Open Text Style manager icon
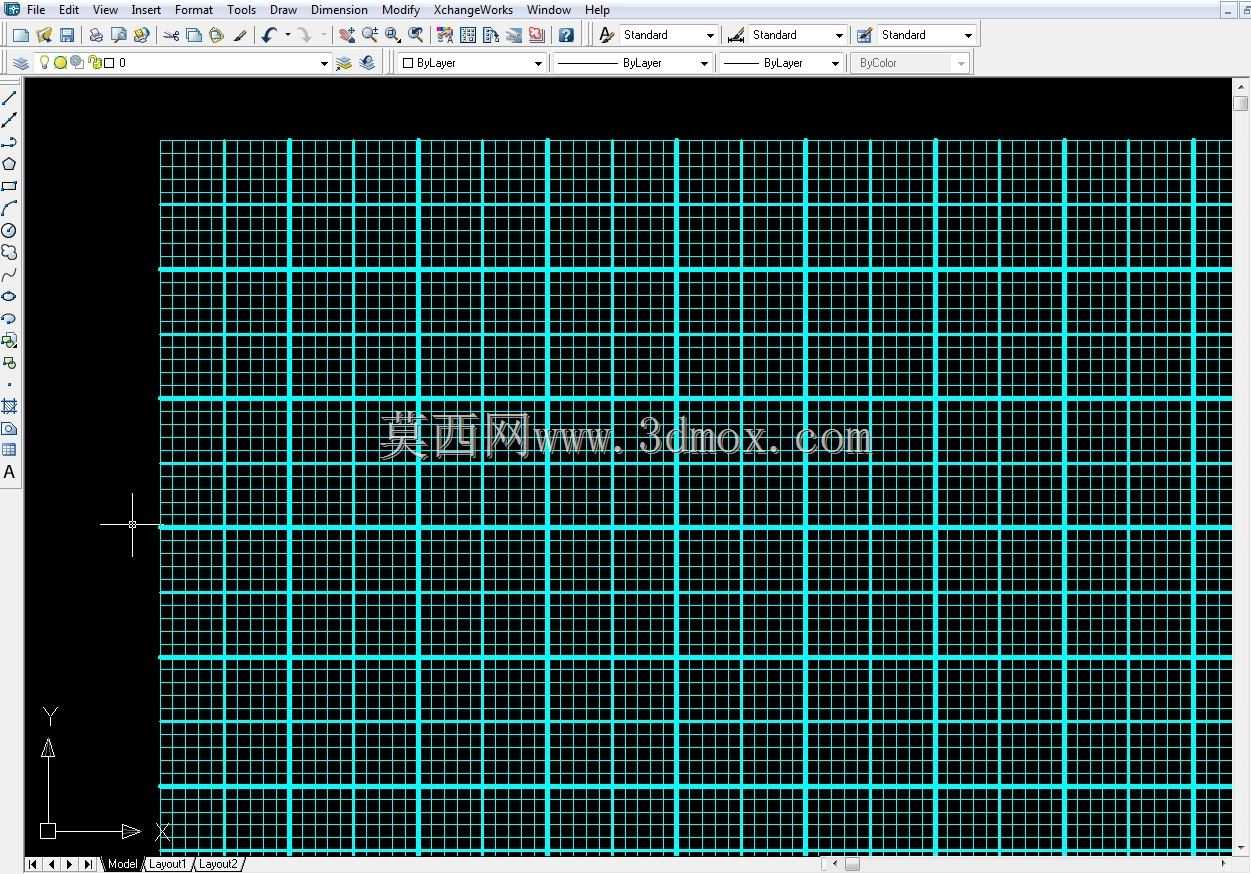 (606, 35)
